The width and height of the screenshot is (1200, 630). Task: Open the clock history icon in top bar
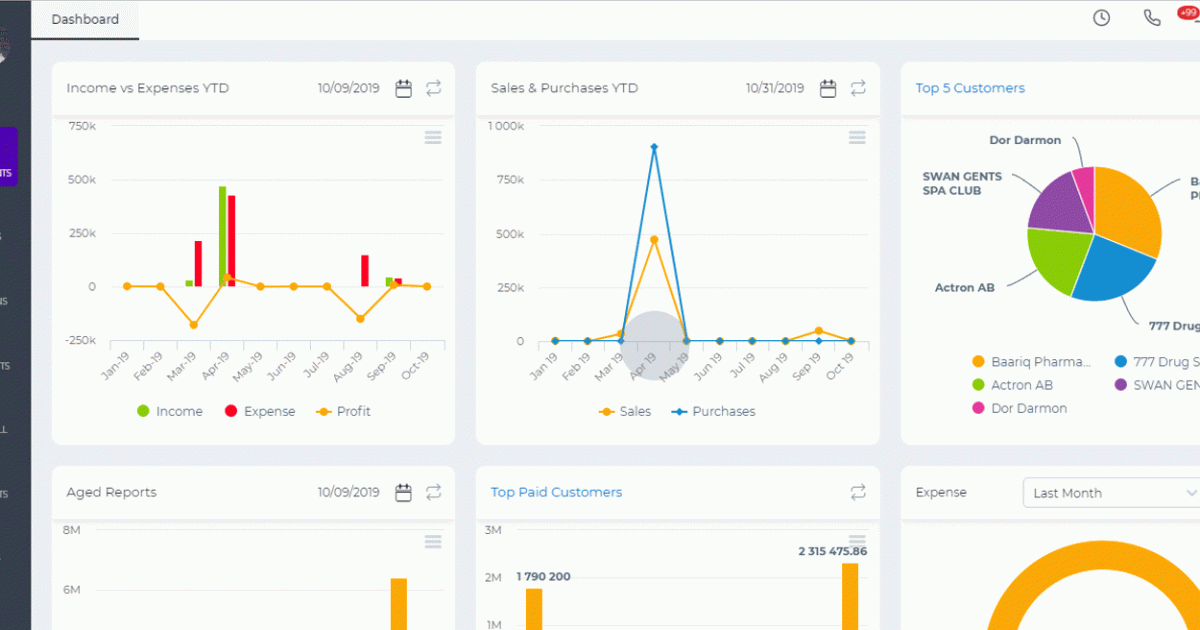tap(1101, 18)
